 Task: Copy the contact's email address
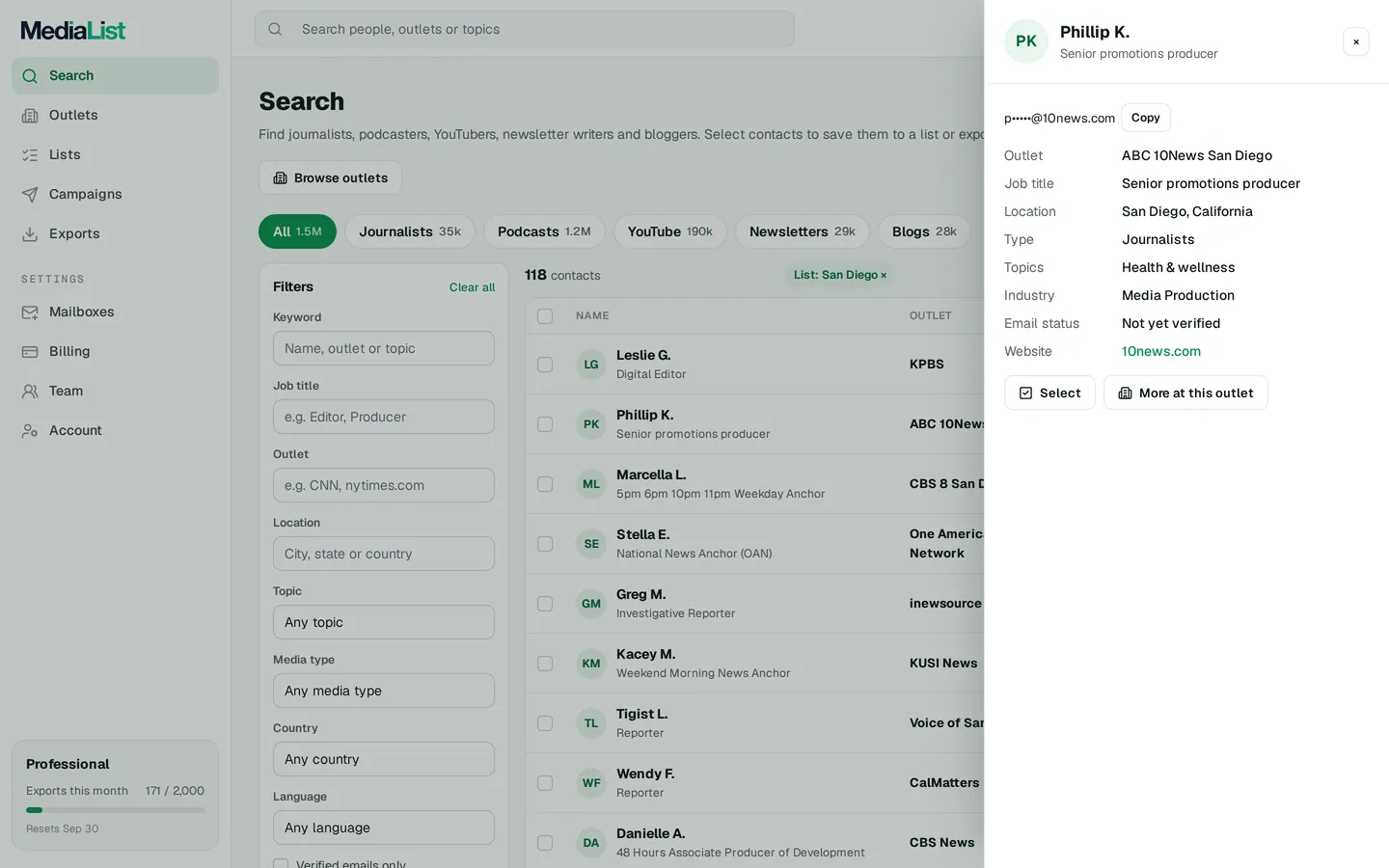pyautogui.click(x=1146, y=118)
